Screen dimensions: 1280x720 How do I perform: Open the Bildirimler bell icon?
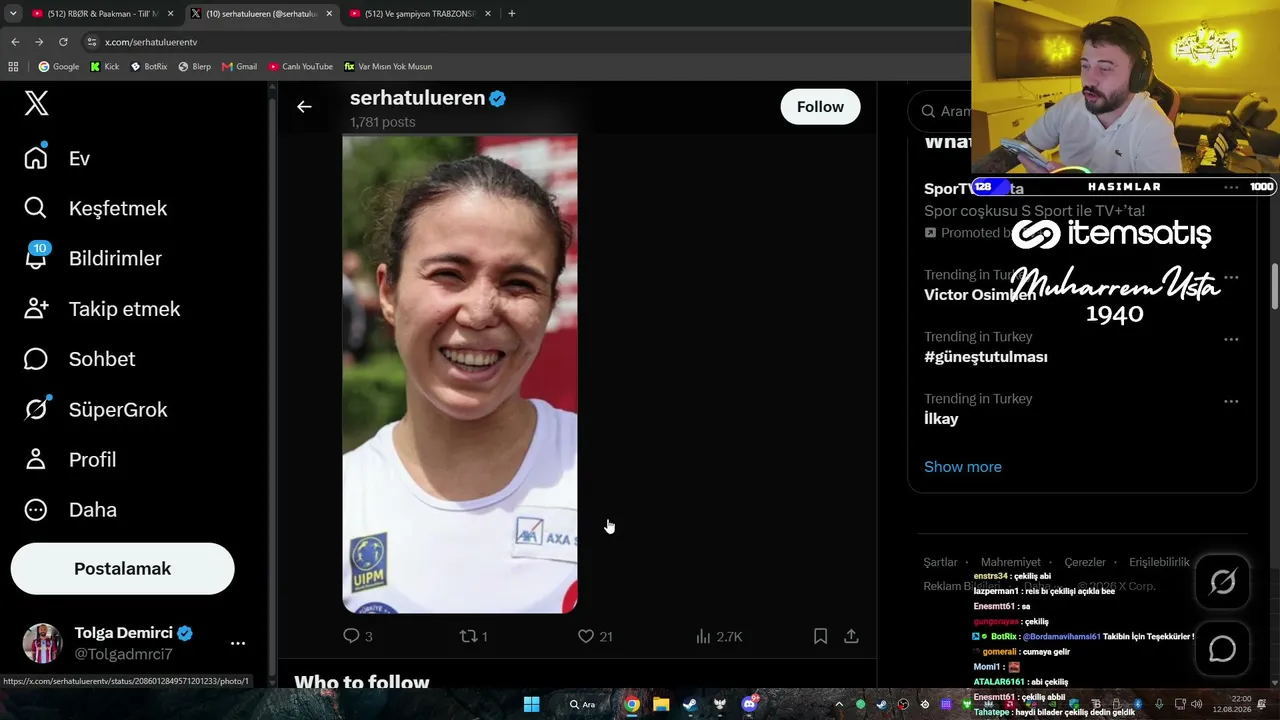[36, 257]
